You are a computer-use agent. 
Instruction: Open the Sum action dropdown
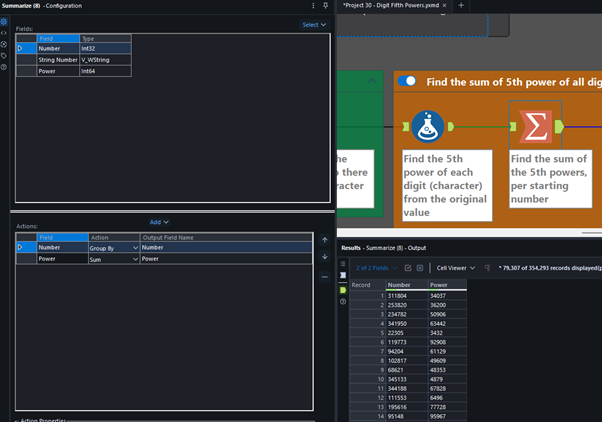tap(134, 258)
